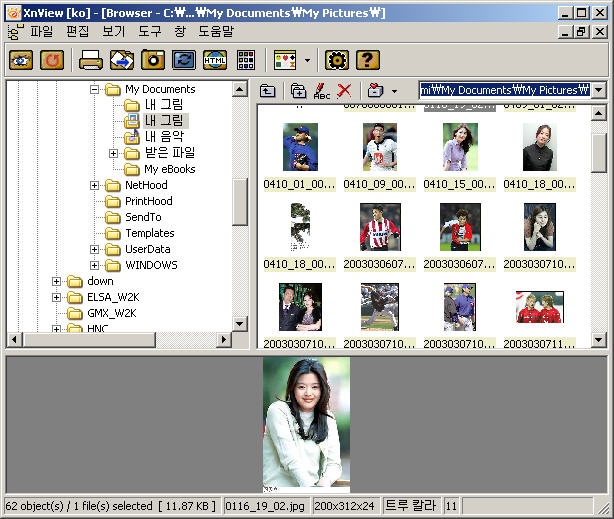Open the view mode dropdown arrow in toolbar

coord(307,60)
